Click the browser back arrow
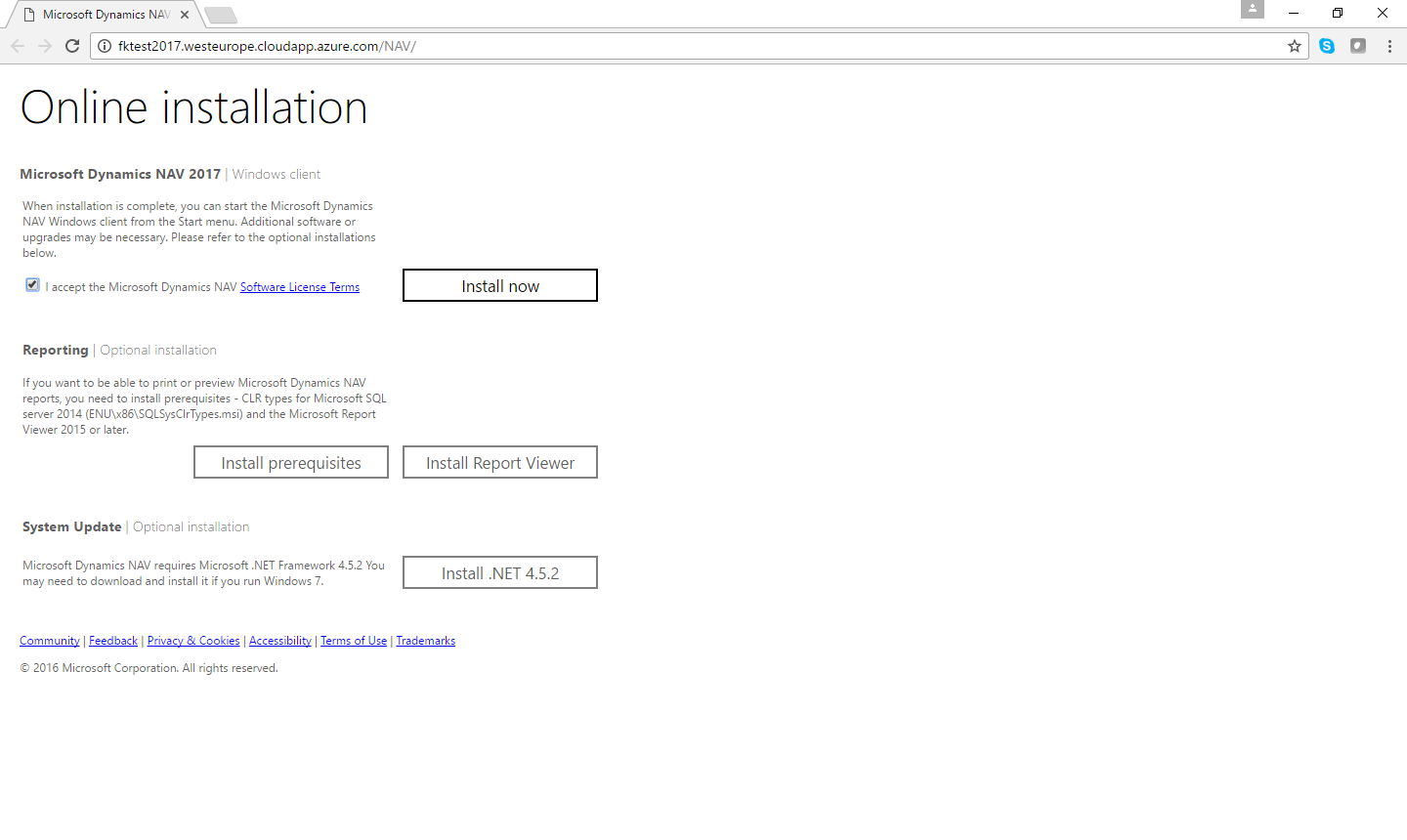 click(x=18, y=46)
